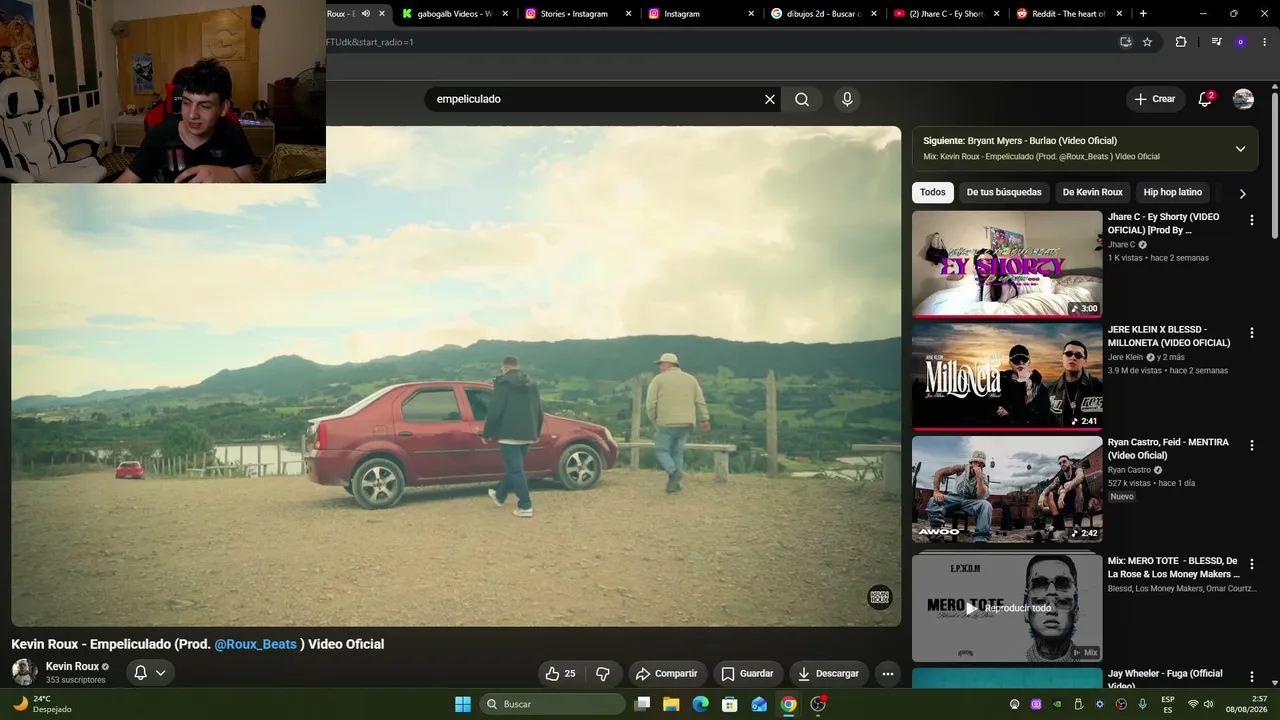Select the De tus búsquedas chip
Viewport: 1280px width, 720px height.
pyautogui.click(x=1004, y=192)
